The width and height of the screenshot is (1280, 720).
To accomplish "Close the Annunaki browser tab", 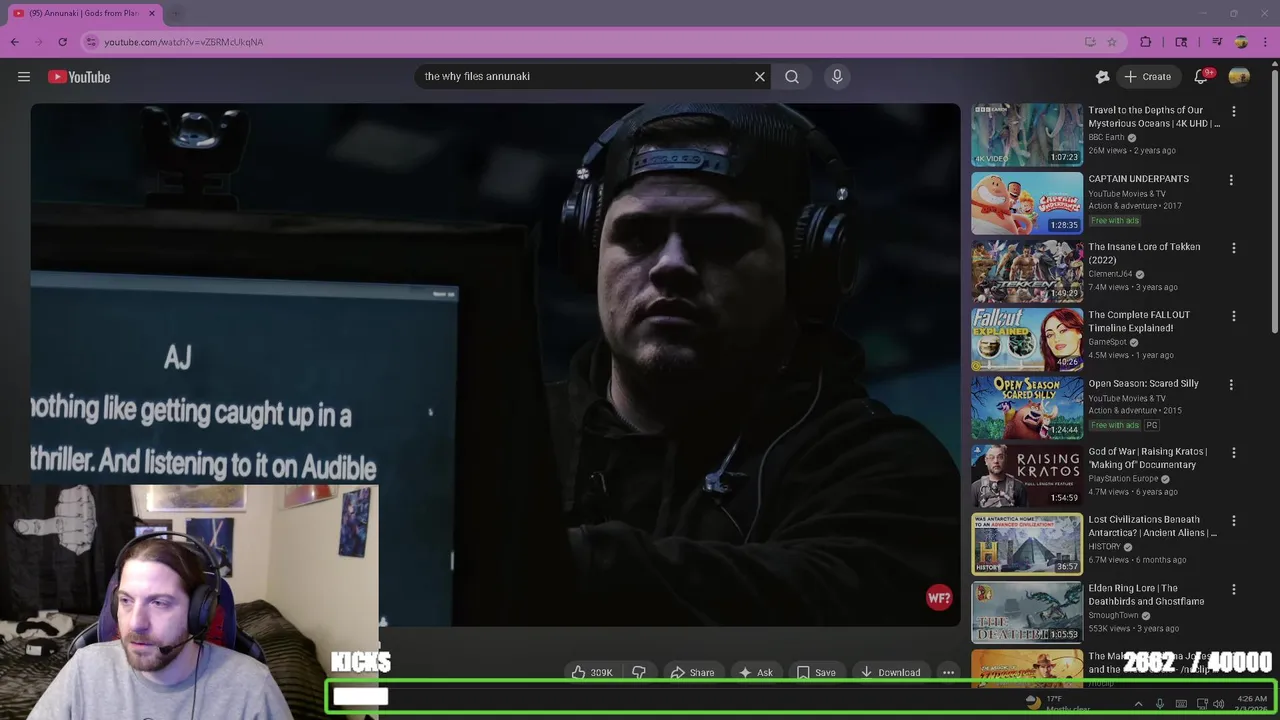I will [152, 13].
